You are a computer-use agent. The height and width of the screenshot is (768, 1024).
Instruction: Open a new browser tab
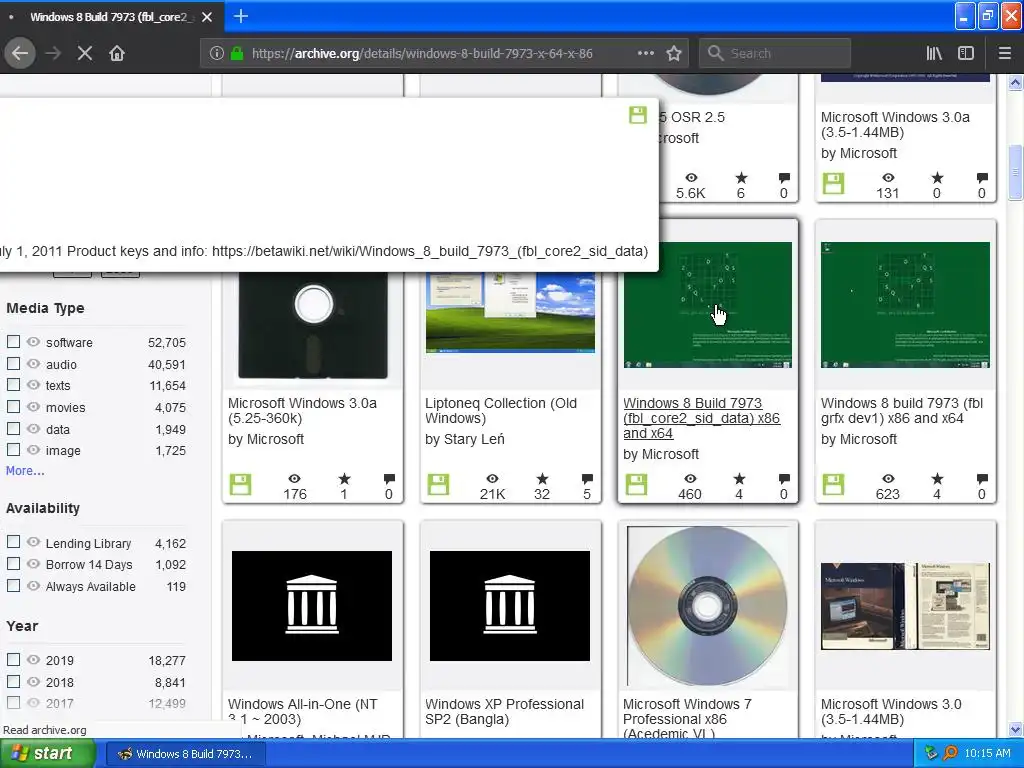(240, 16)
